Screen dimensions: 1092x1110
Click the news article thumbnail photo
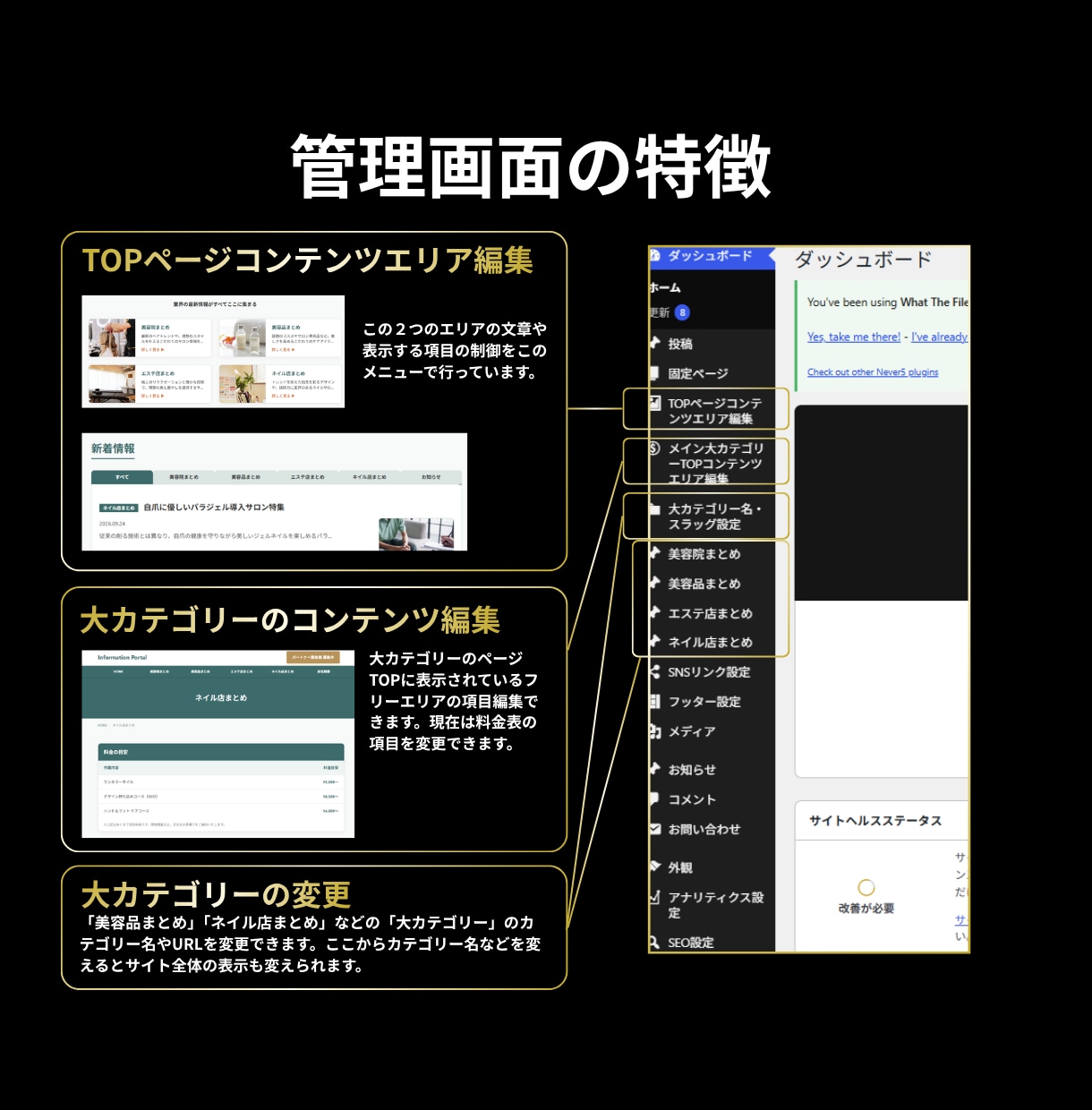[416, 534]
